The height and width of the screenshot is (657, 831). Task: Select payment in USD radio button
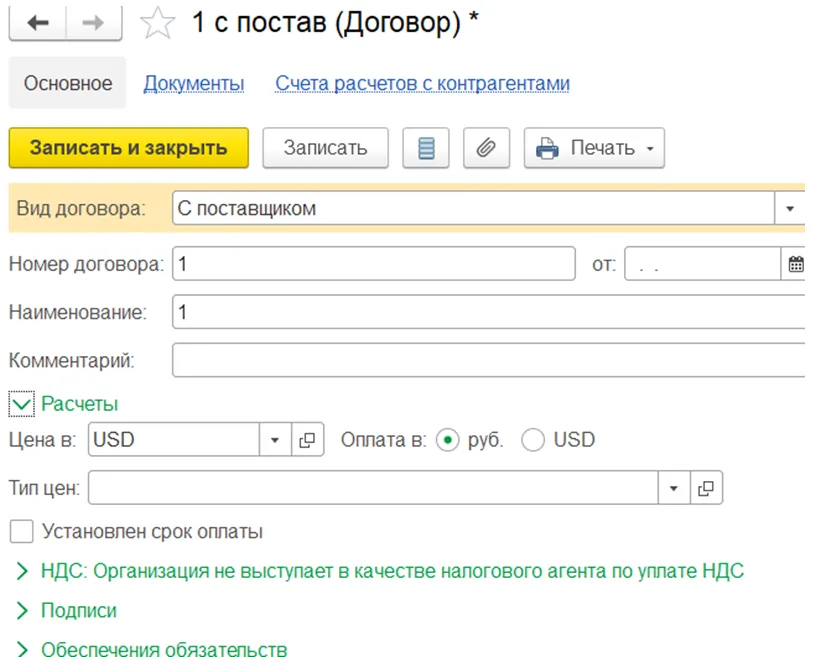tap(534, 440)
